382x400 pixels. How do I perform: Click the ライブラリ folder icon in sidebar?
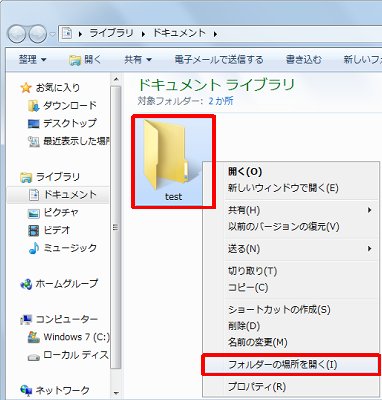click(x=26, y=177)
